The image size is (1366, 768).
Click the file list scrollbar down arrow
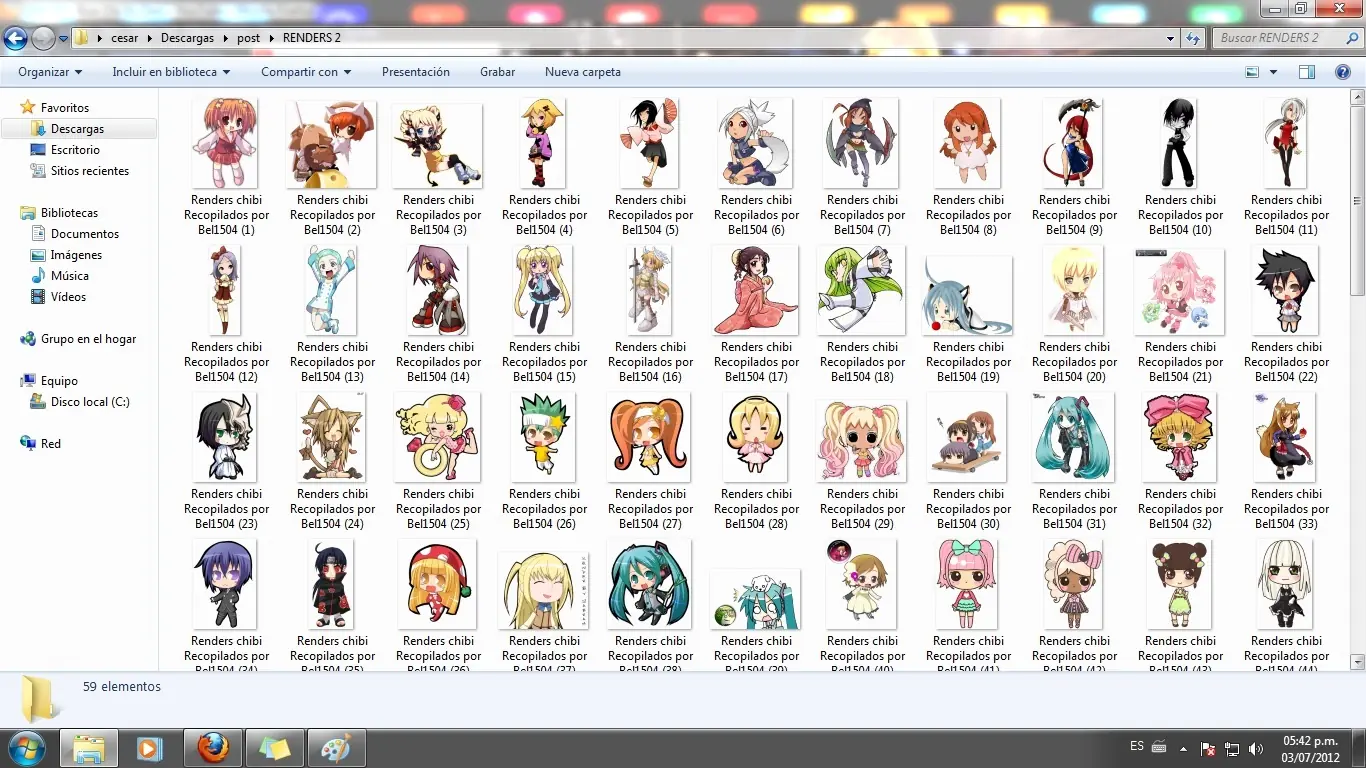coord(1357,661)
